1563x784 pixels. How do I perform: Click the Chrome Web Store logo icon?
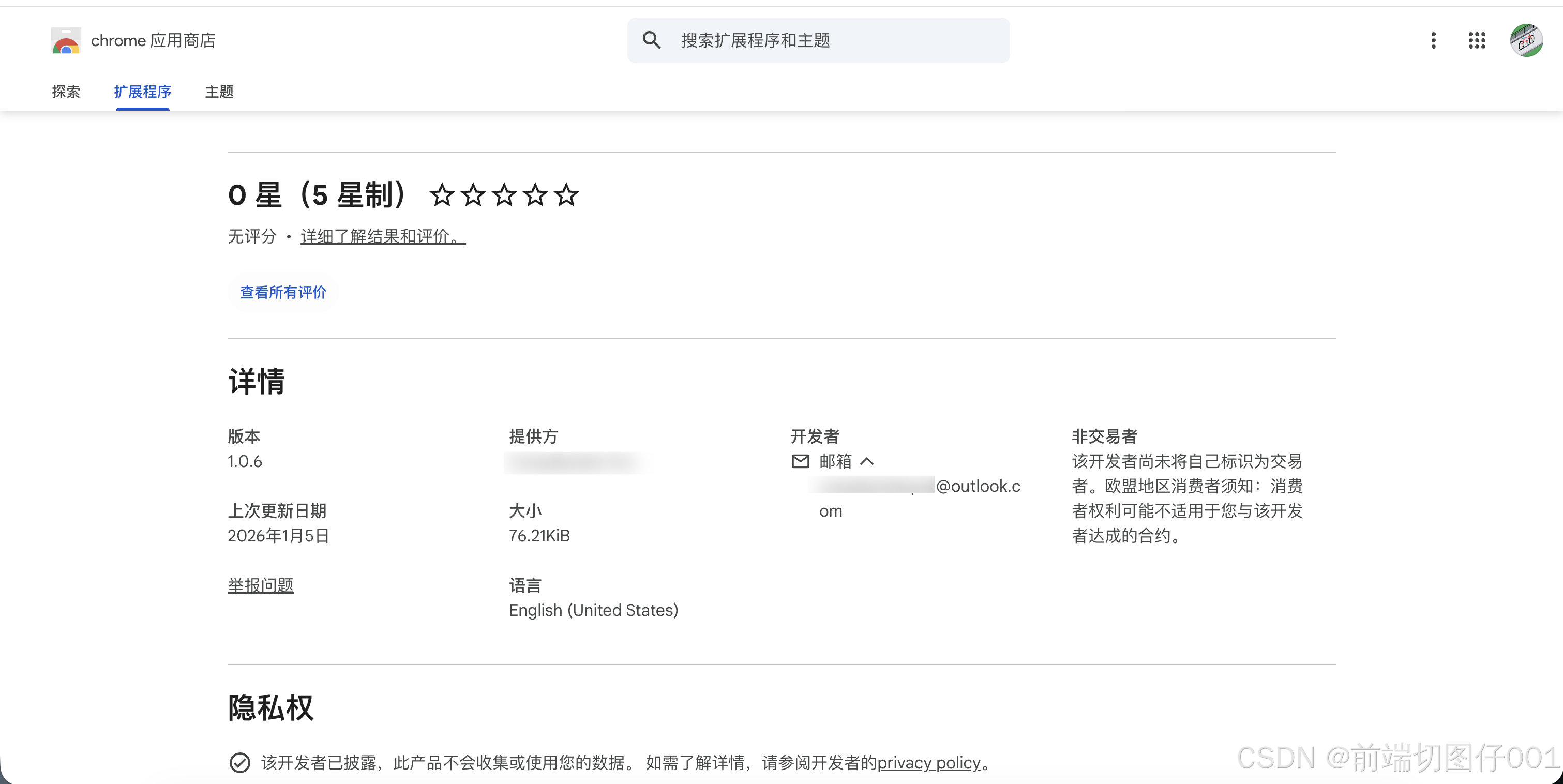click(66, 41)
